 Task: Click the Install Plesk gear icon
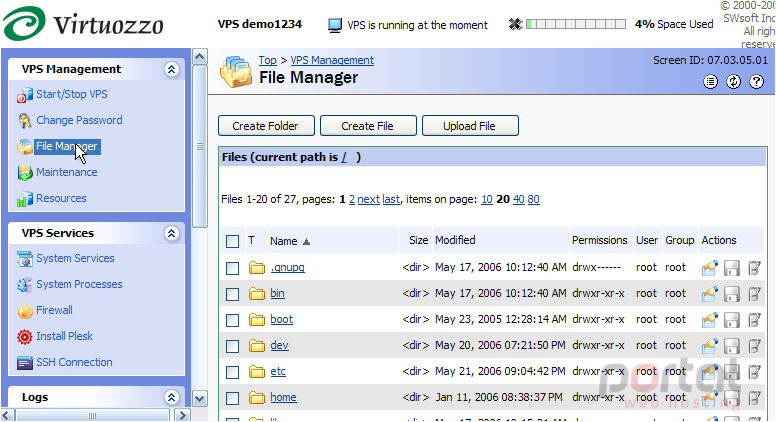[25, 336]
